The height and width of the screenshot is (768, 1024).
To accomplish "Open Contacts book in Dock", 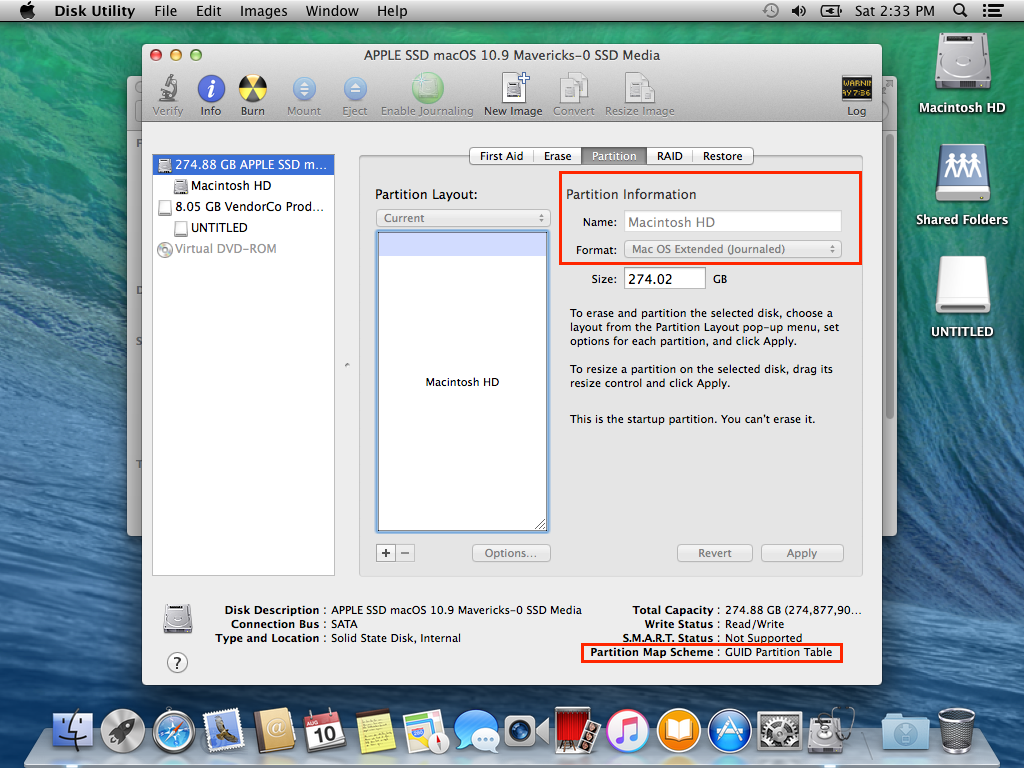I will [274, 730].
